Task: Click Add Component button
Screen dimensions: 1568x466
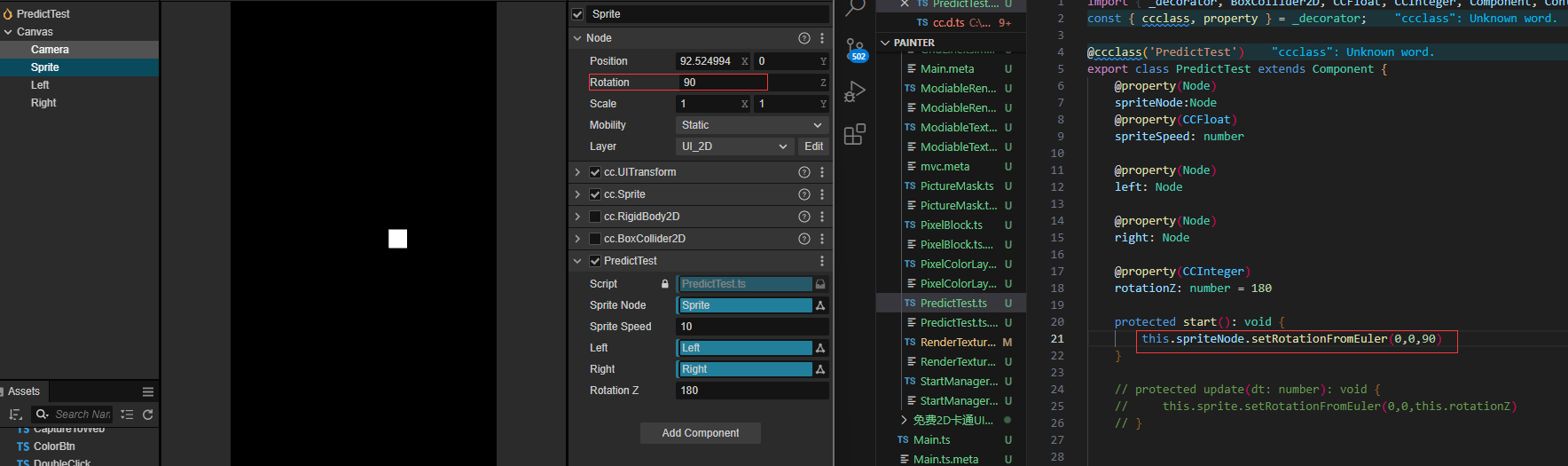Action: (701, 433)
